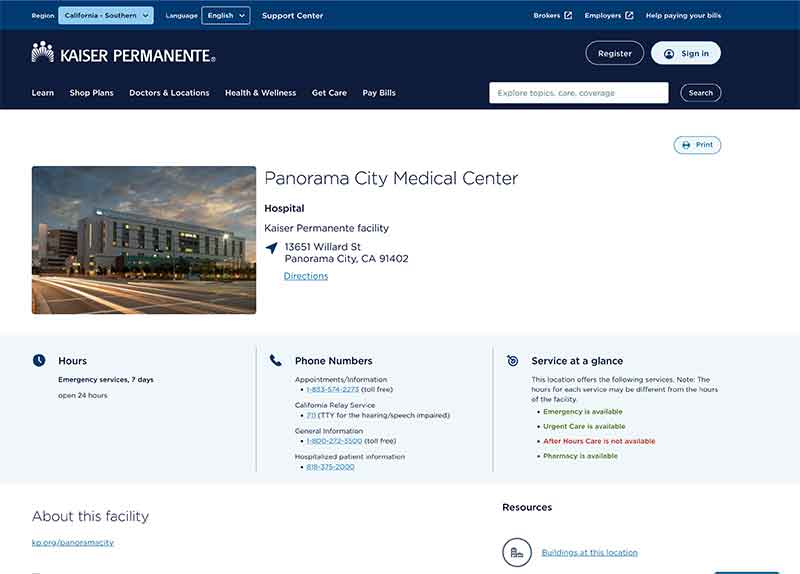Click the buildings icon under Resources
Image resolution: width=800 pixels, height=574 pixels.
517,552
